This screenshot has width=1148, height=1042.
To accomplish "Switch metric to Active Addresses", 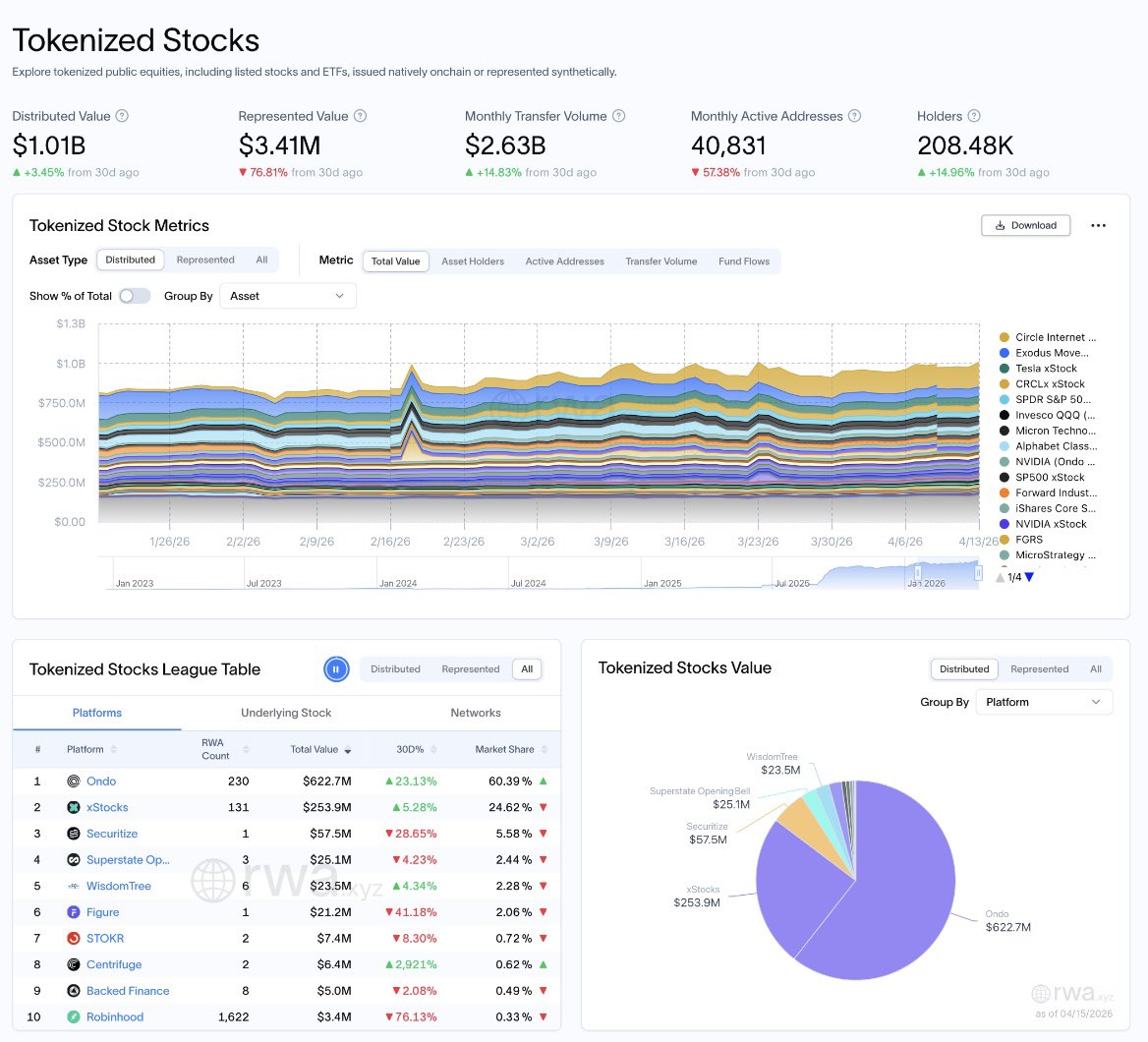I will [564, 261].
